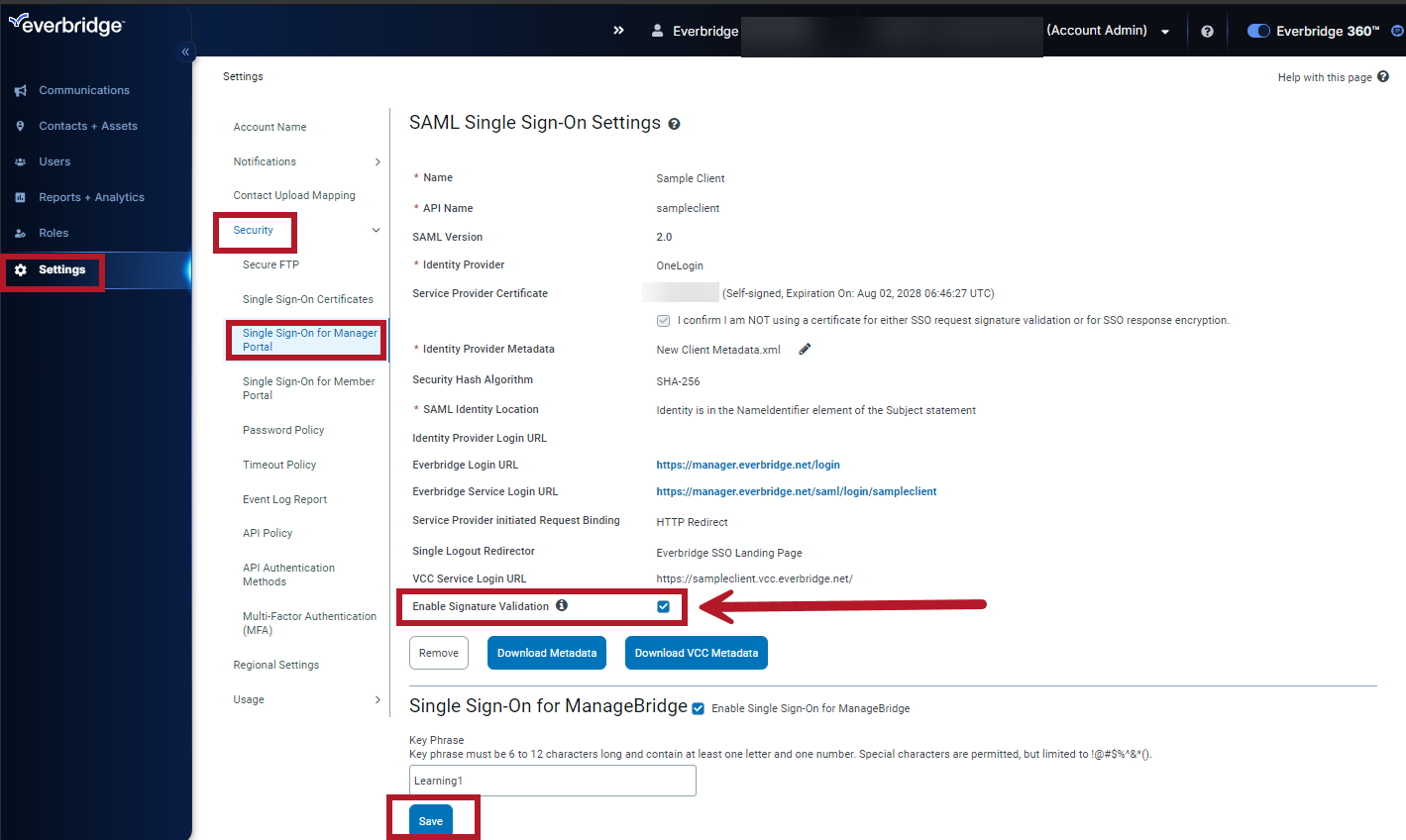Viewport: 1406px width, 840px height.
Task: Toggle the Everbridge 360 switch
Action: pos(1258,31)
